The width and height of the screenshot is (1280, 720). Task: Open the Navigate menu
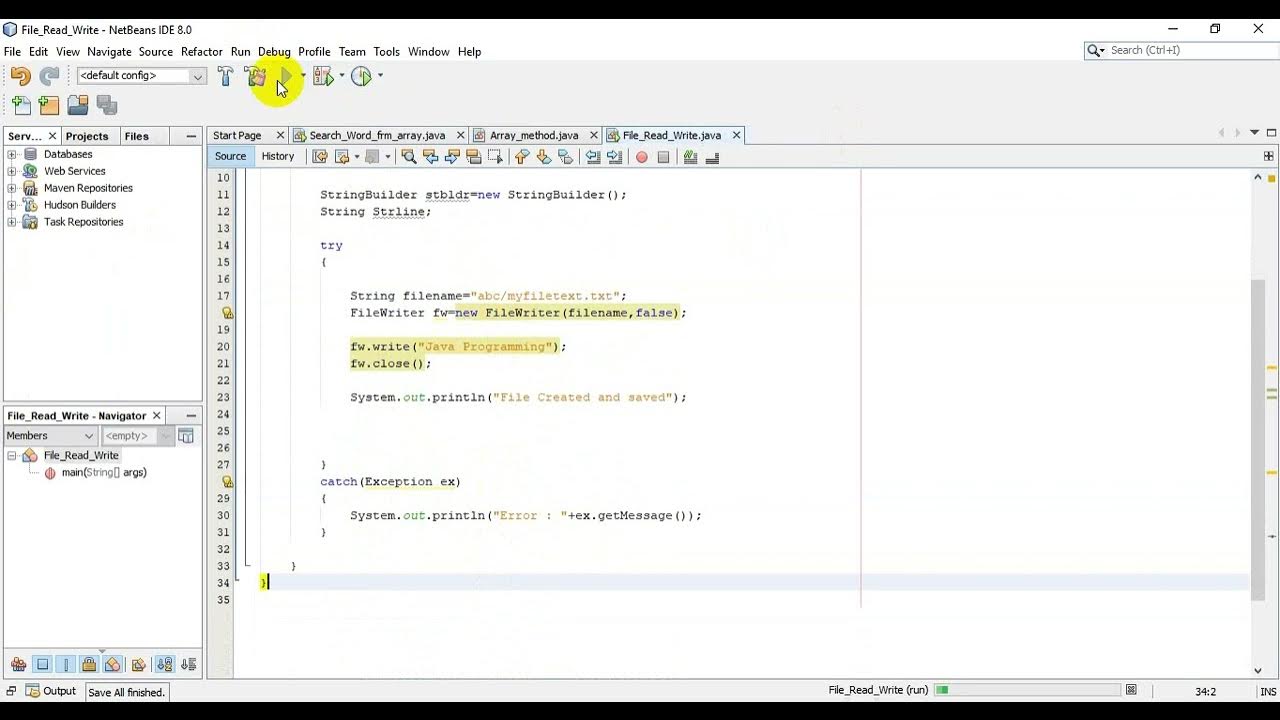pyautogui.click(x=109, y=51)
